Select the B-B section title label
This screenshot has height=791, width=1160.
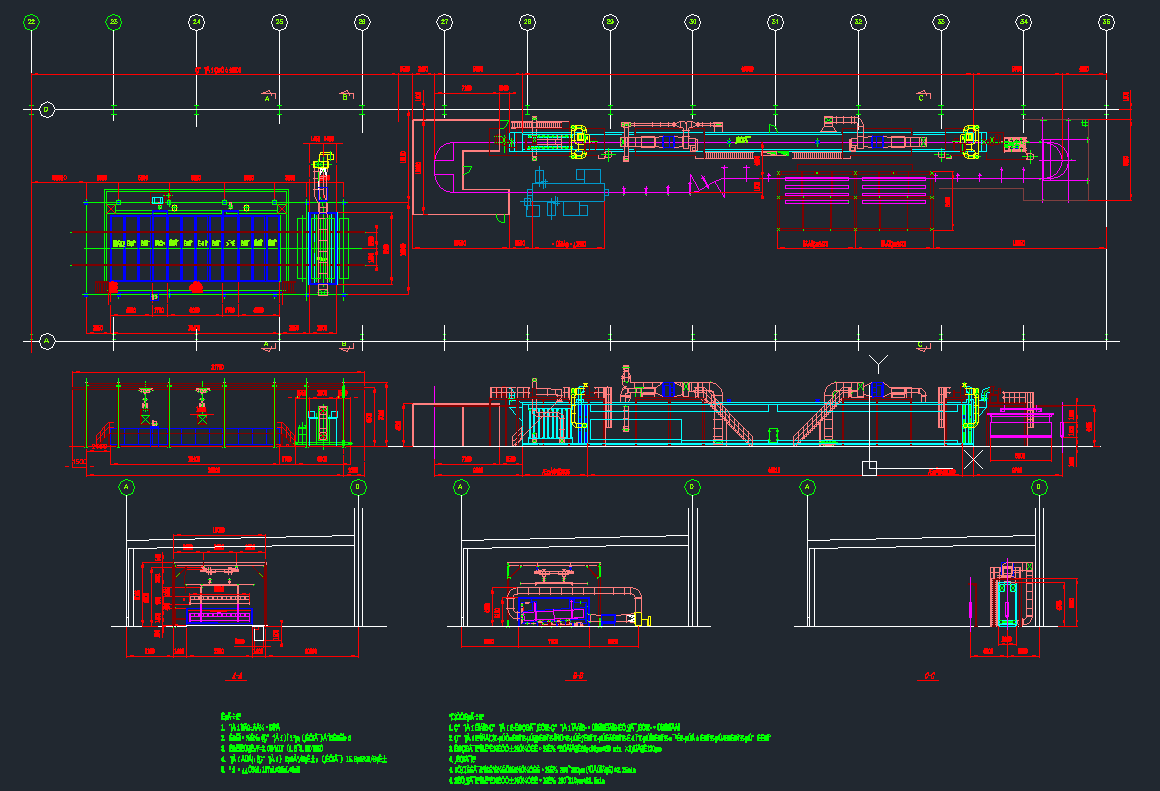click(x=578, y=678)
